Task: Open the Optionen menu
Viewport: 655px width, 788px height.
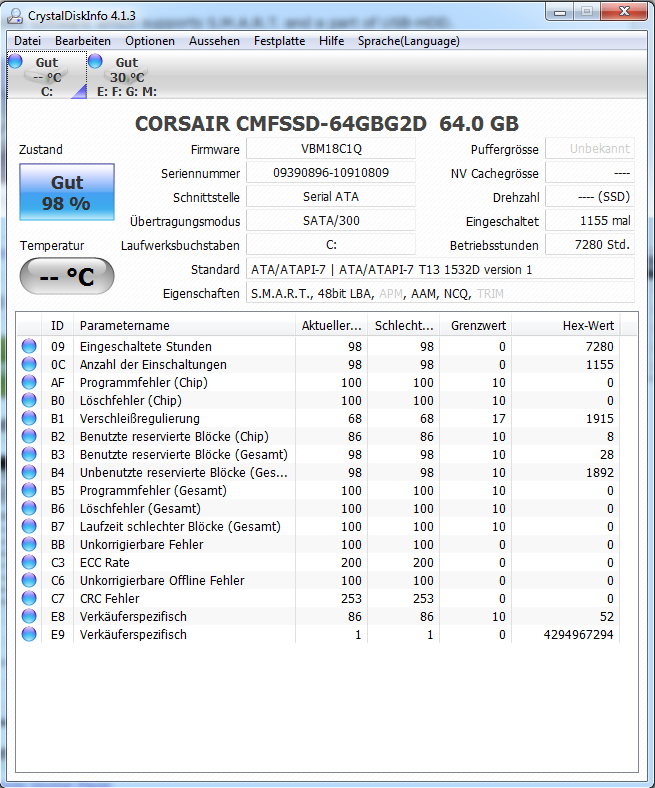Action: coord(150,41)
